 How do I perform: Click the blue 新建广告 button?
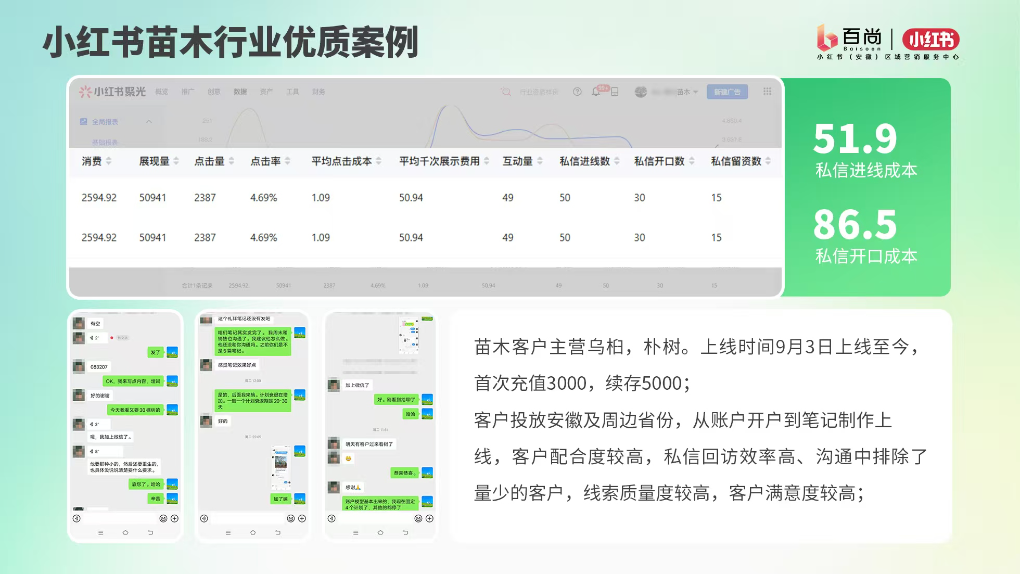pyautogui.click(x=727, y=92)
